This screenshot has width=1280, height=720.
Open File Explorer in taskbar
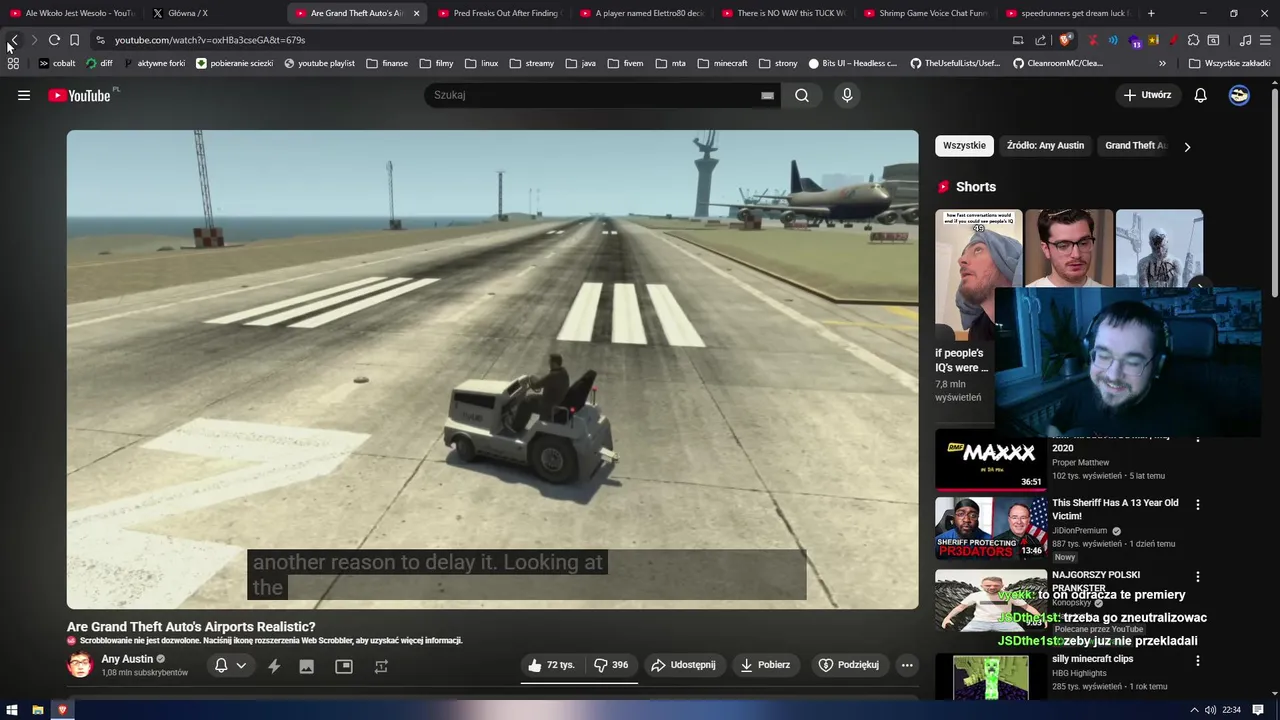point(38,710)
